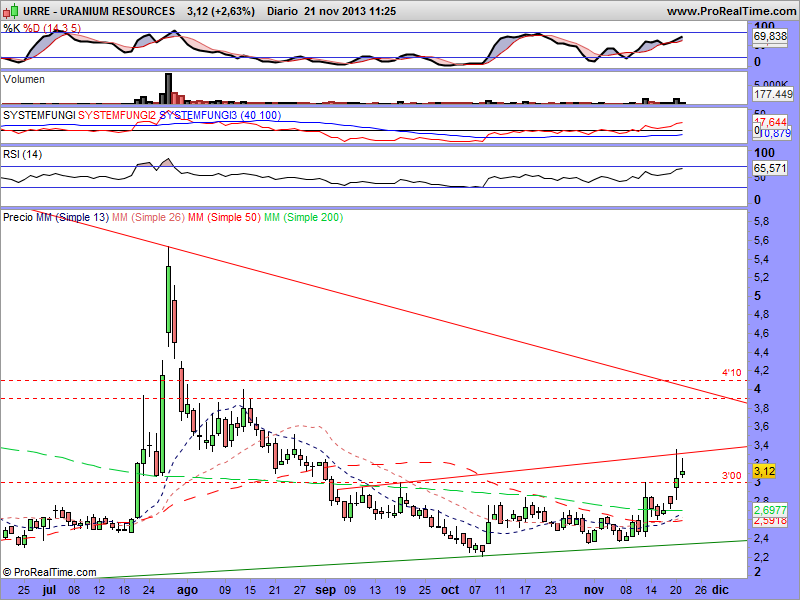800x600 pixels.
Task: Select the URRE - URANIUM RESOURCES title
Action: 99,11
